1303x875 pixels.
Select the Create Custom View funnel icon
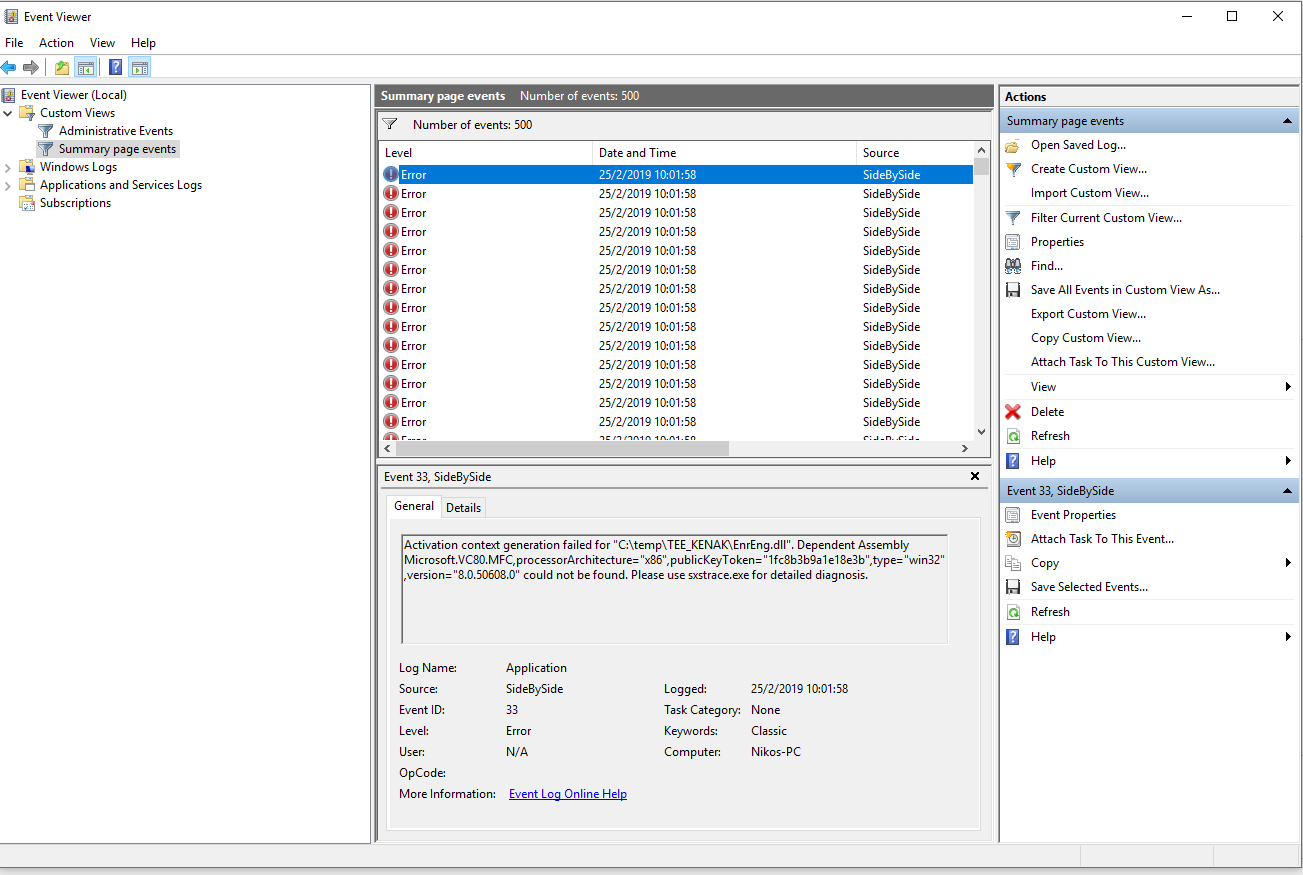point(1011,168)
